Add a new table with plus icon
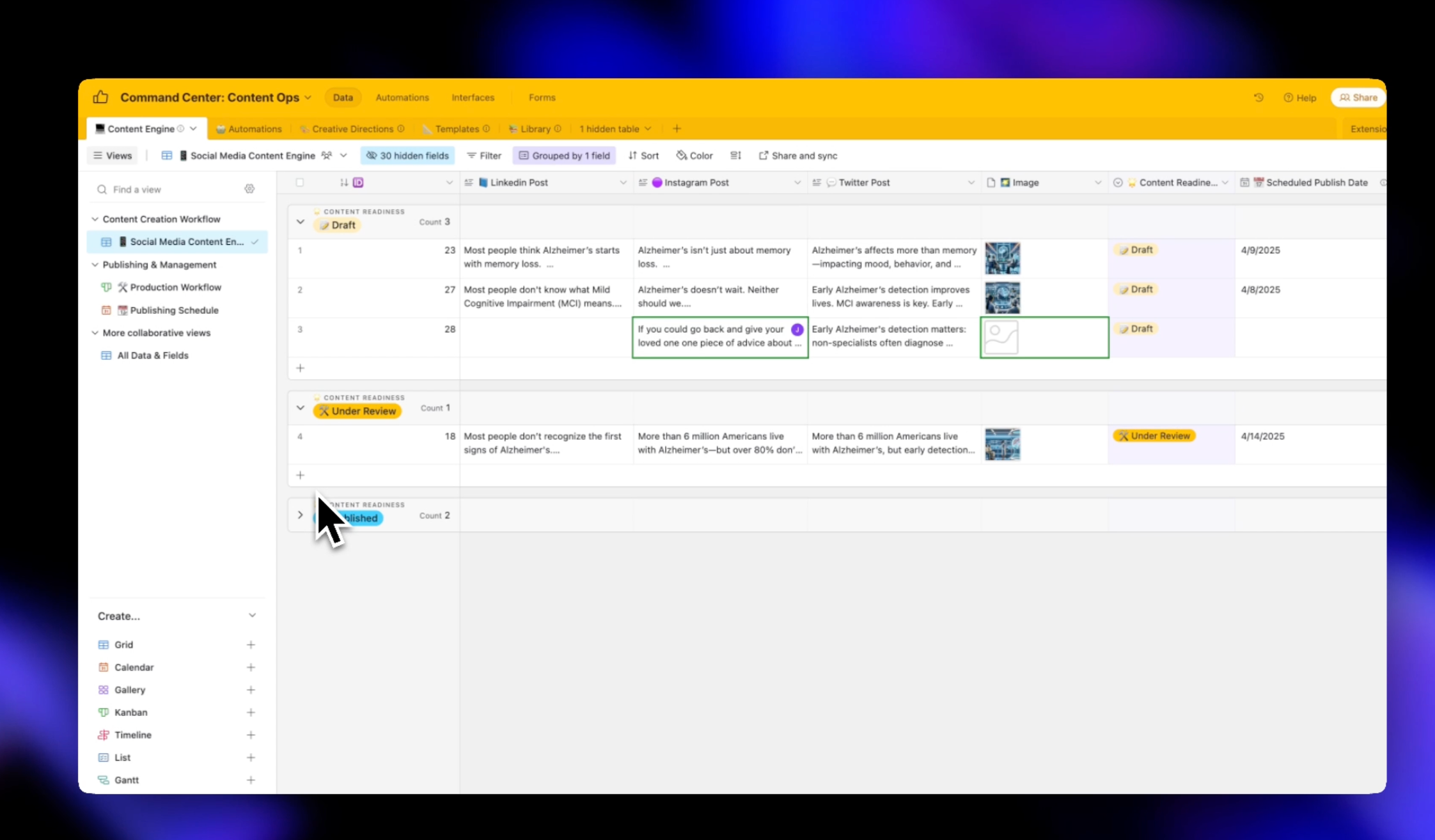The height and width of the screenshot is (840, 1435). coord(677,128)
